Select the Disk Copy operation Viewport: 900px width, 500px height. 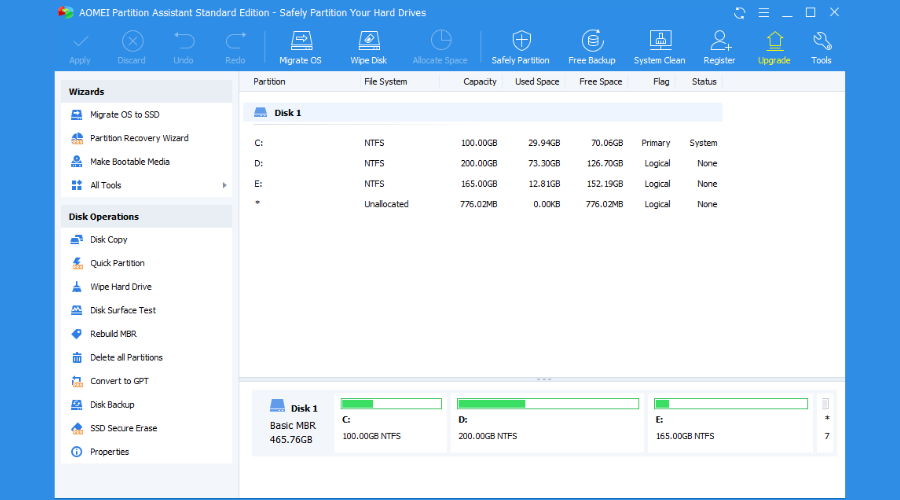click(108, 240)
